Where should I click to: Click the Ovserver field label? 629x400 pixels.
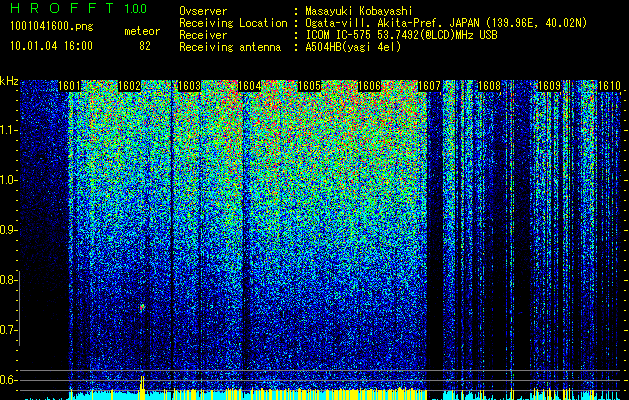pos(203,11)
